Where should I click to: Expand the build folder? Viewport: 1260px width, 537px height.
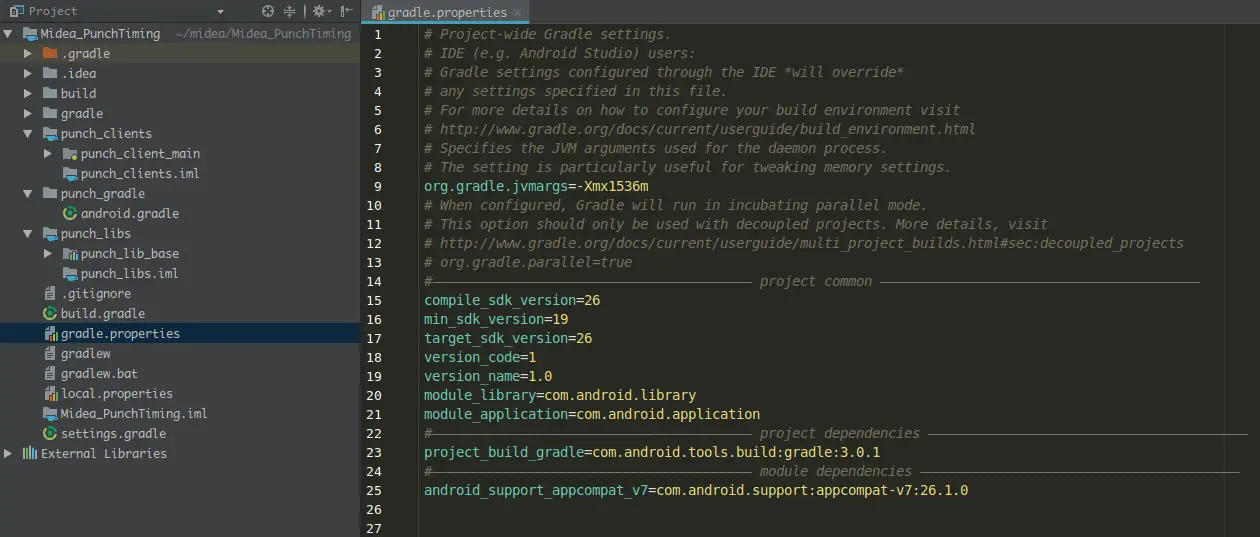click(x=28, y=93)
